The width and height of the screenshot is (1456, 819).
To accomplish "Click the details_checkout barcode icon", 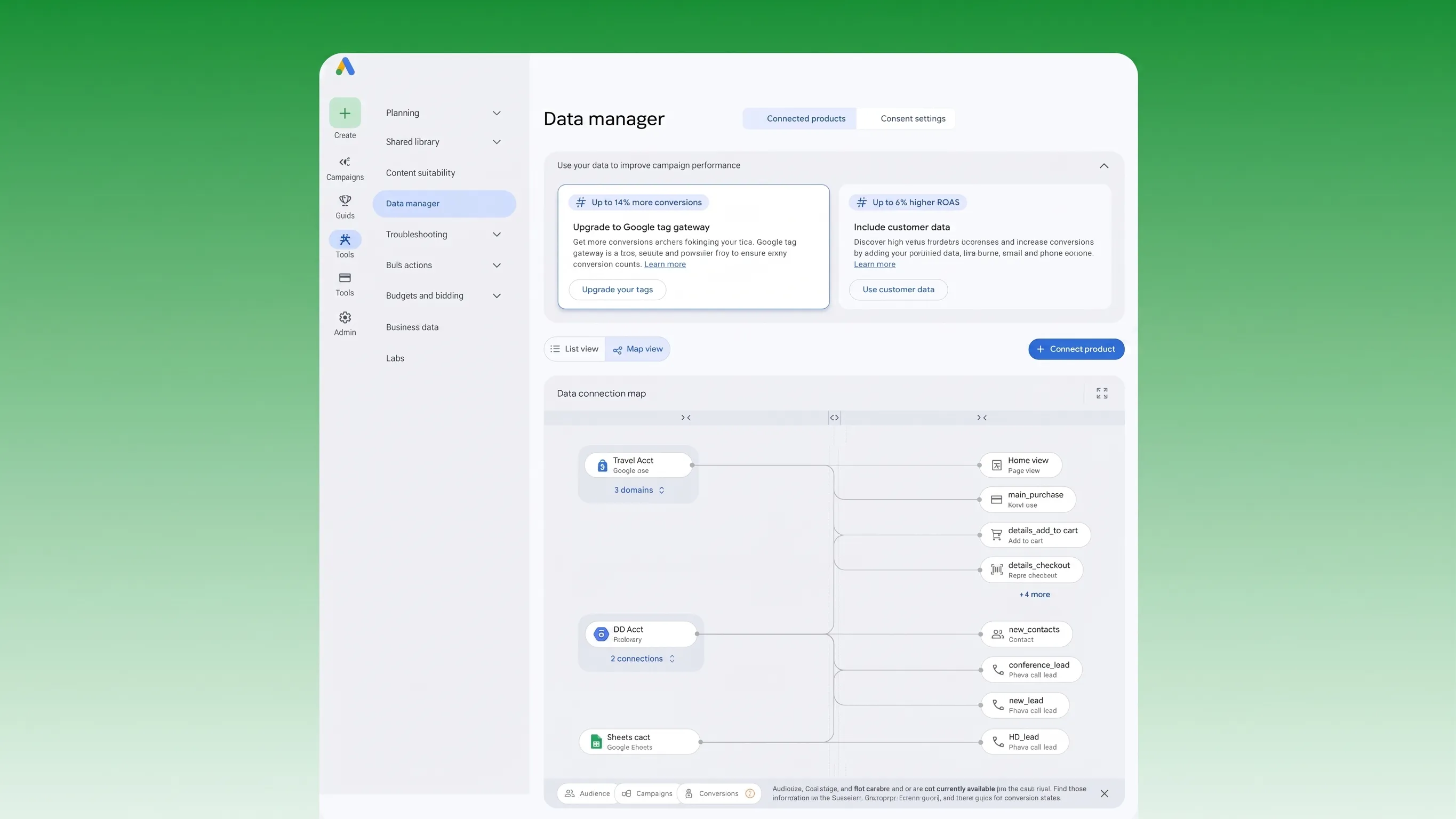I will pos(996,570).
